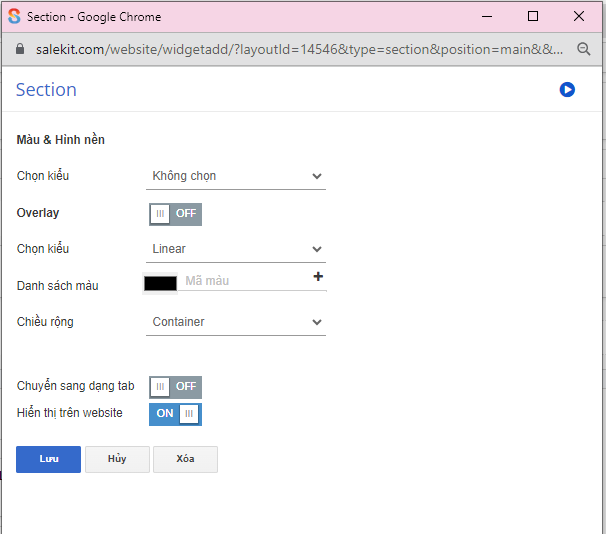Click the padlock site security icon

[18, 48]
